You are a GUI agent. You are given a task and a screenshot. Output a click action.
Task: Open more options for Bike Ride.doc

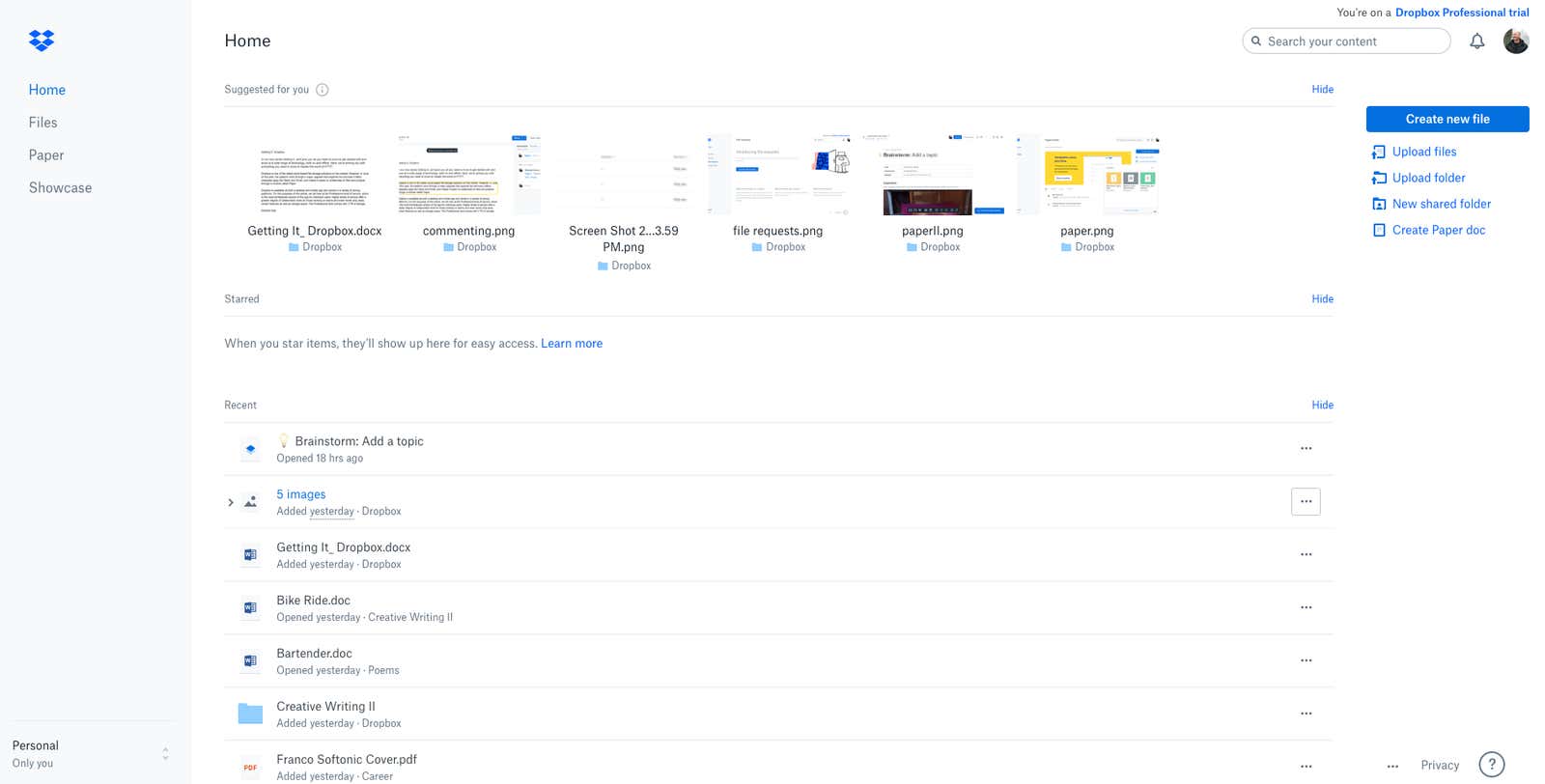pos(1306,607)
